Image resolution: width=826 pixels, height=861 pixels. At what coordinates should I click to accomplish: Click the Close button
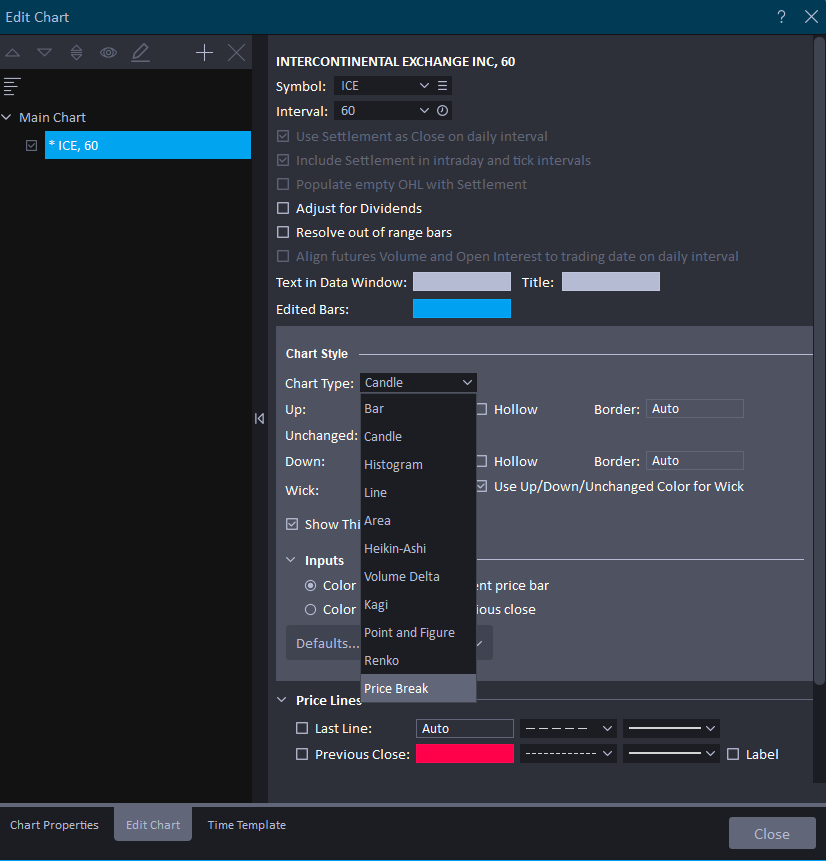(772, 834)
